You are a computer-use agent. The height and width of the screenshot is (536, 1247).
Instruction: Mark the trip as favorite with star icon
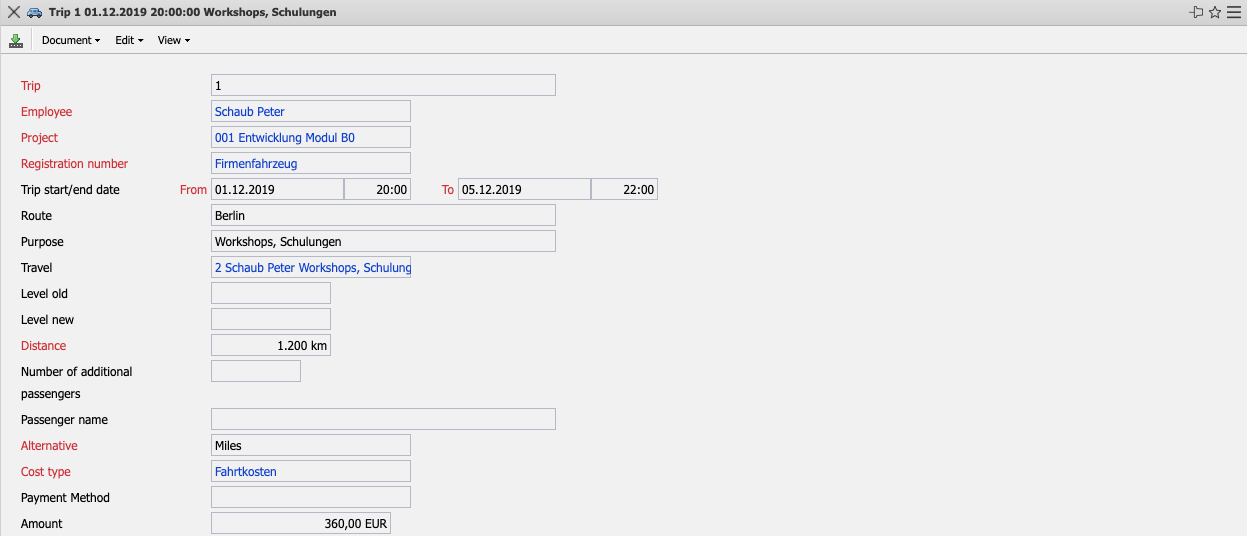tap(1215, 12)
